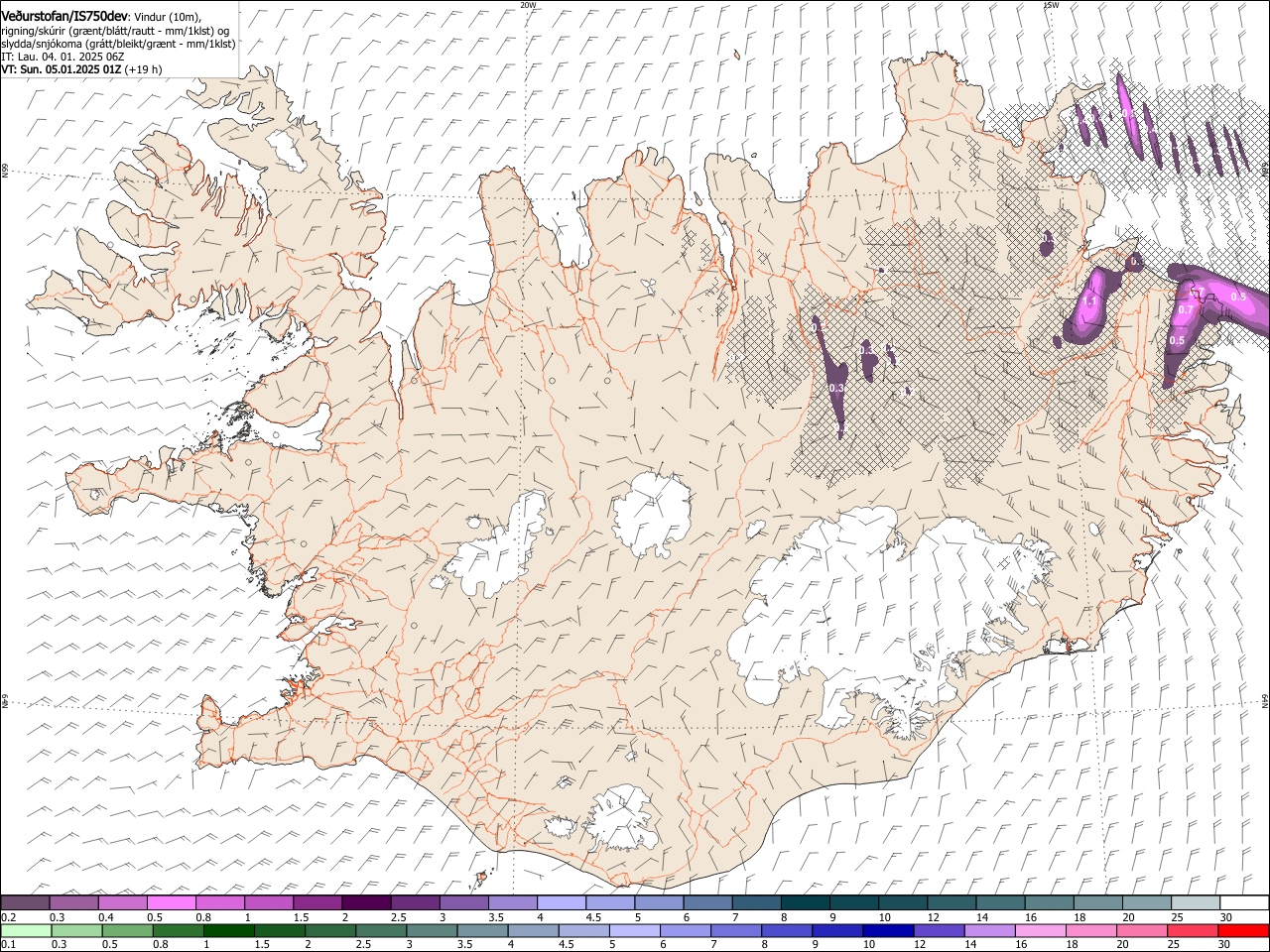Pick the light lavender 4 snow legend swatch
1270x952 pixels.
[x=562, y=902]
